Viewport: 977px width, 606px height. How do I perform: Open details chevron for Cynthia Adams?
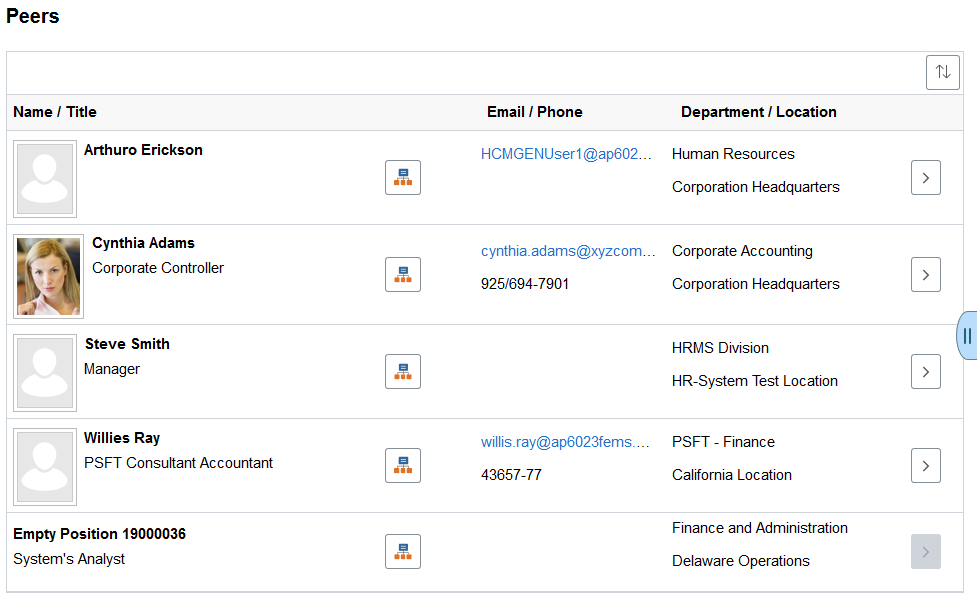pyautogui.click(x=925, y=275)
